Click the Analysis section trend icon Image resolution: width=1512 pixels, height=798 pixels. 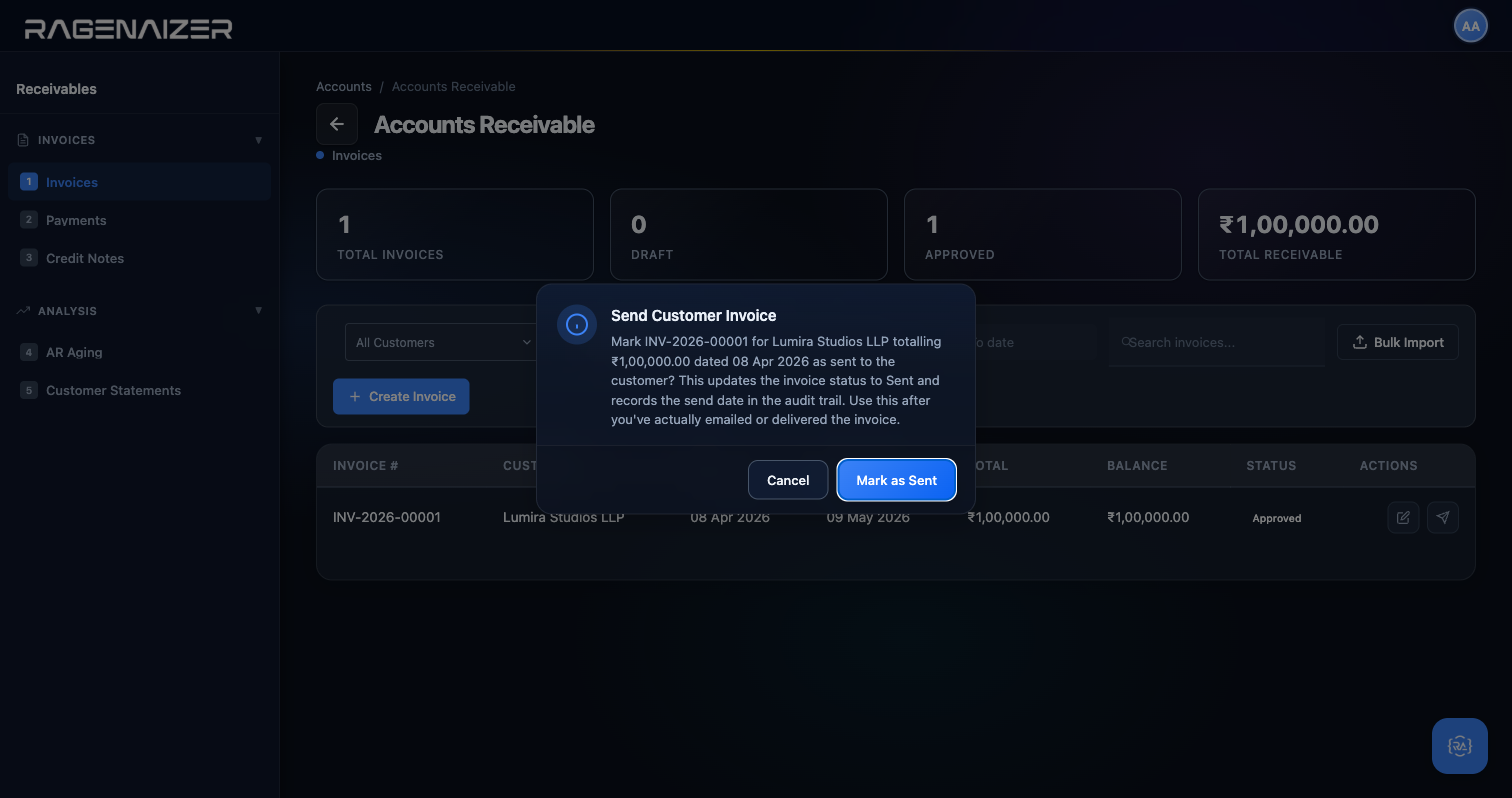(x=23, y=311)
